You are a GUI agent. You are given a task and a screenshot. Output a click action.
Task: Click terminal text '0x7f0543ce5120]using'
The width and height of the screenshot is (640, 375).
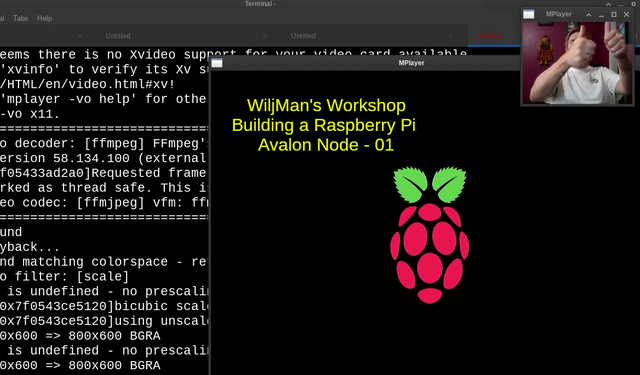[76, 321]
